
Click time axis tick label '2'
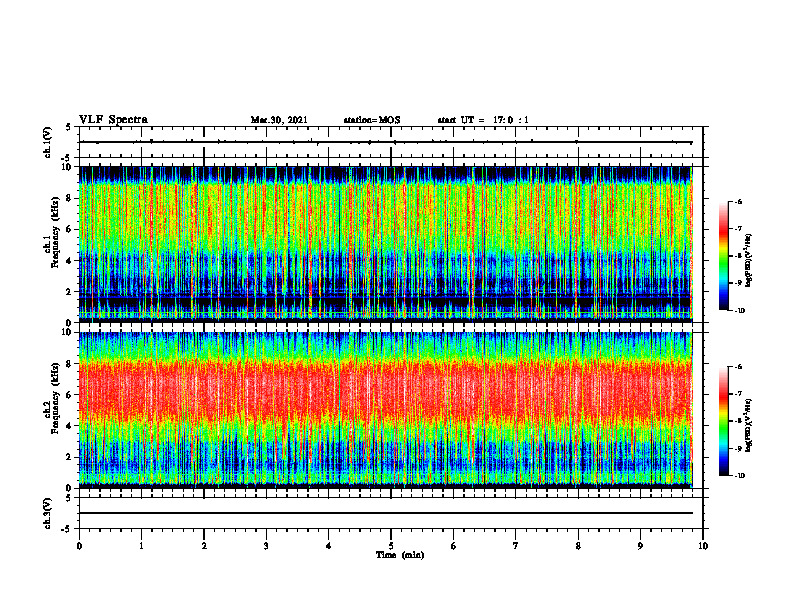pos(204,546)
